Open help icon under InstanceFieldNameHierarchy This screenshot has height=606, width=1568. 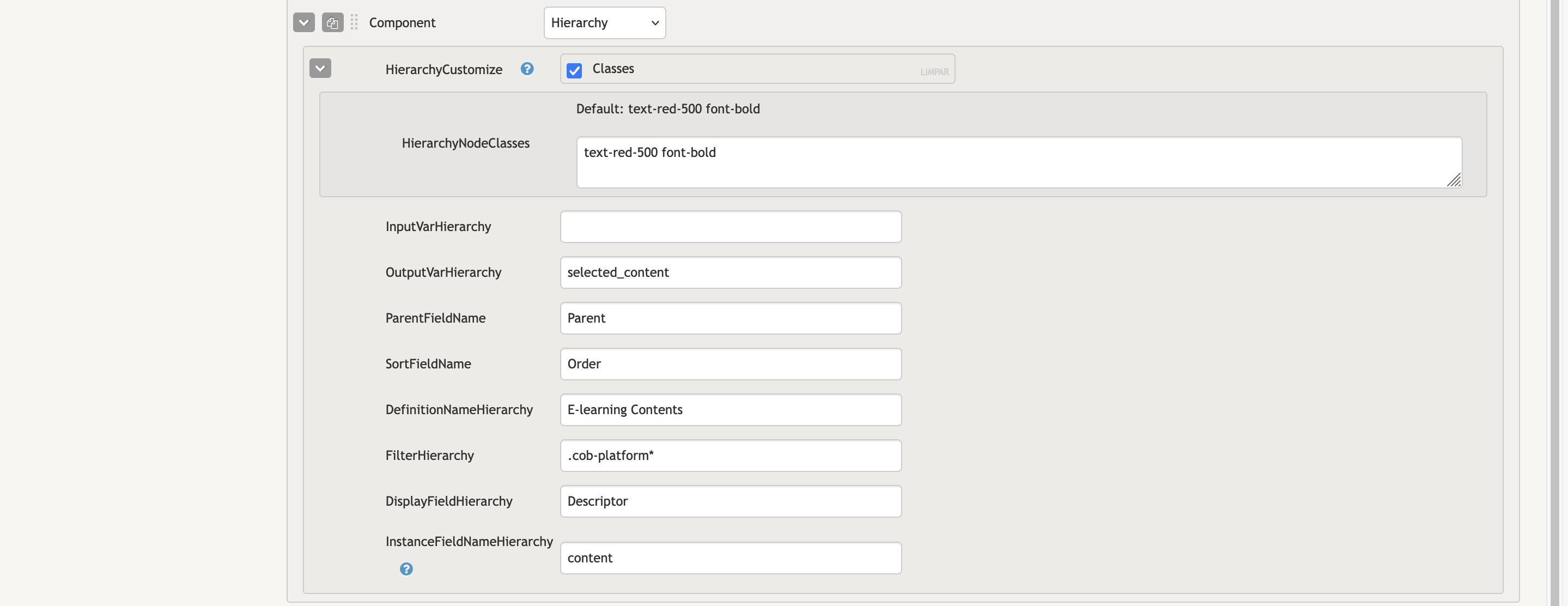tap(406, 569)
